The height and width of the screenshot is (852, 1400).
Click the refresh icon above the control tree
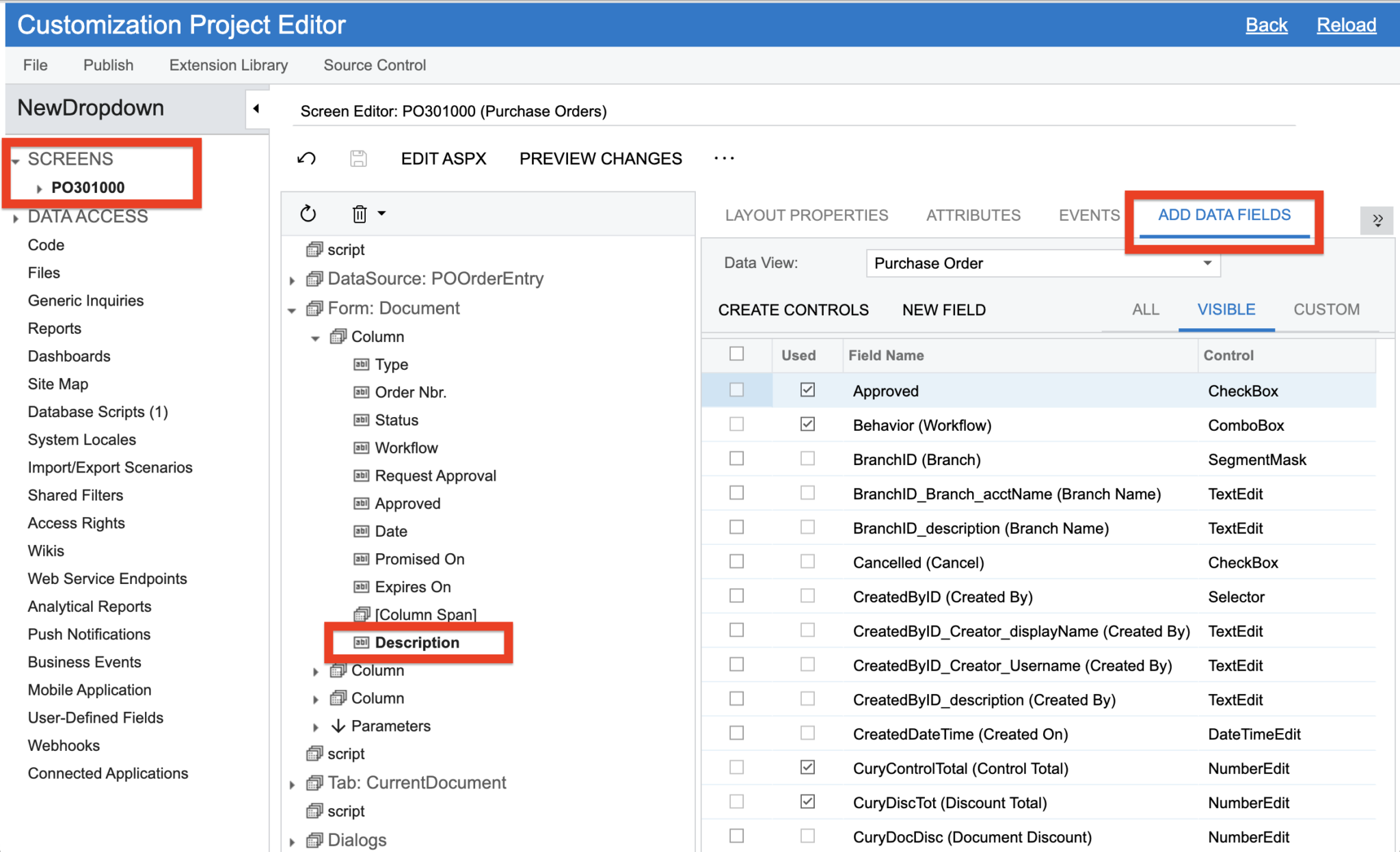click(308, 213)
